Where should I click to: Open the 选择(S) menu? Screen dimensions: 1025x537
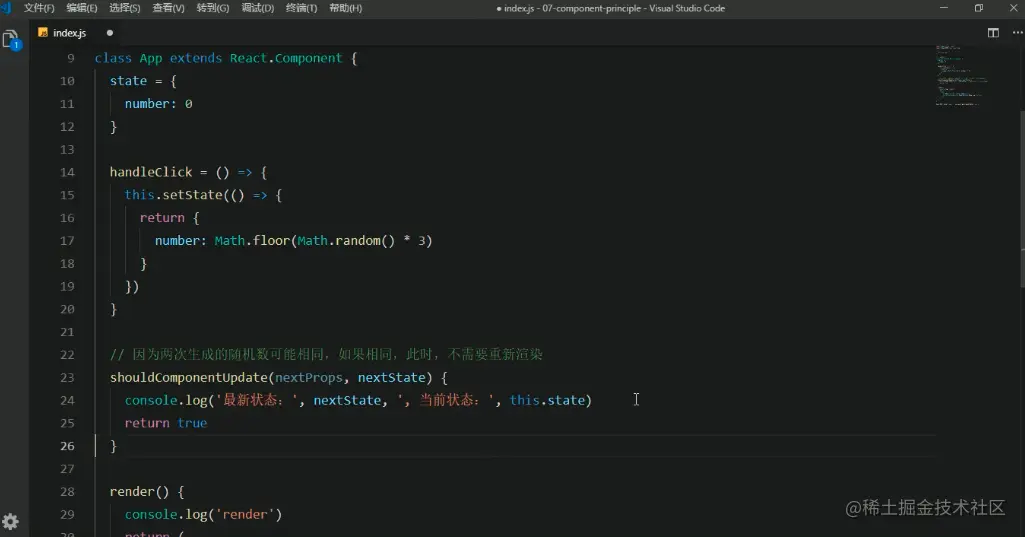(x=124, y=8)
